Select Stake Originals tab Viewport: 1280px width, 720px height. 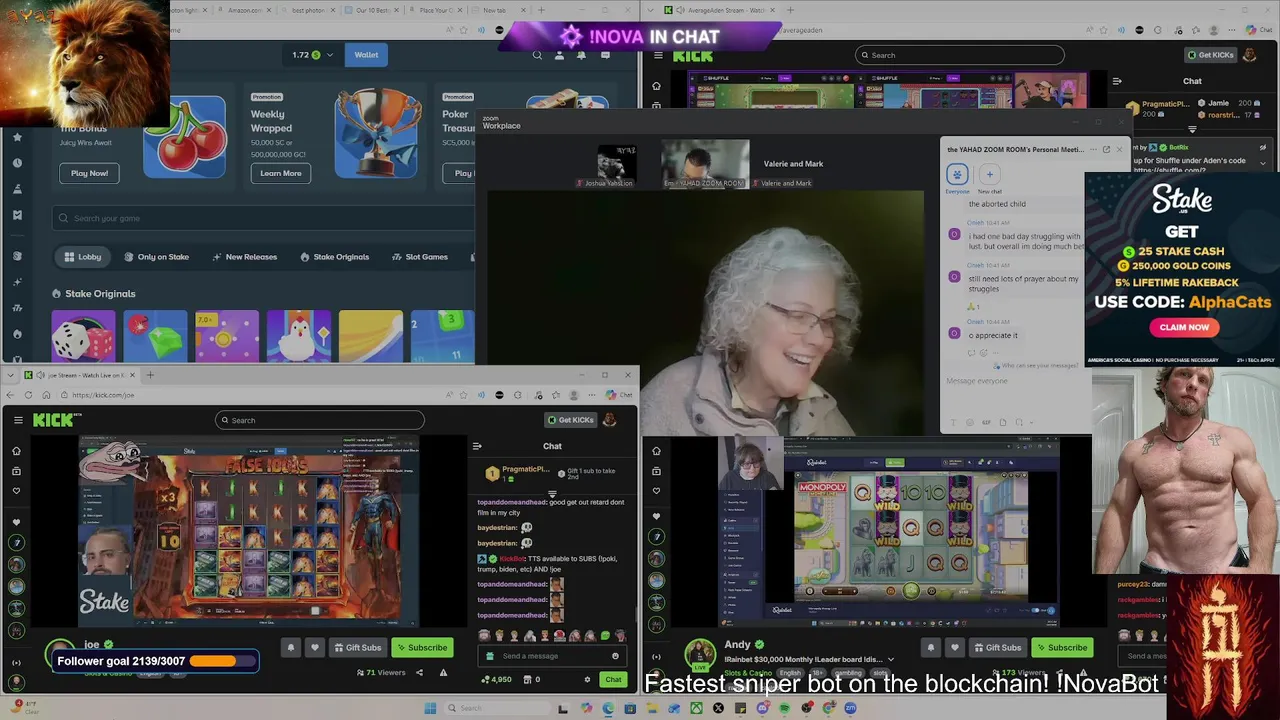coord(335,257)
